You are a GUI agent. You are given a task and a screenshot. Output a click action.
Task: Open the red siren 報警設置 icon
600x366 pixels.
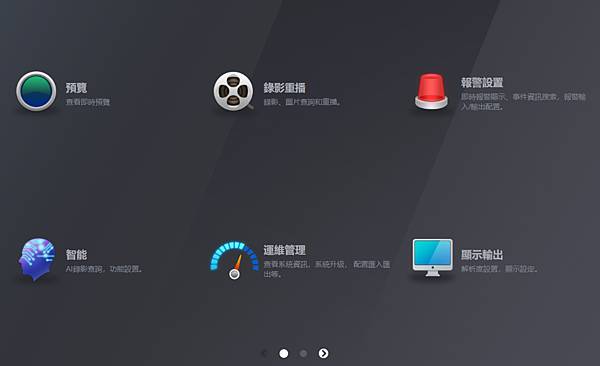tap(431, 92)
